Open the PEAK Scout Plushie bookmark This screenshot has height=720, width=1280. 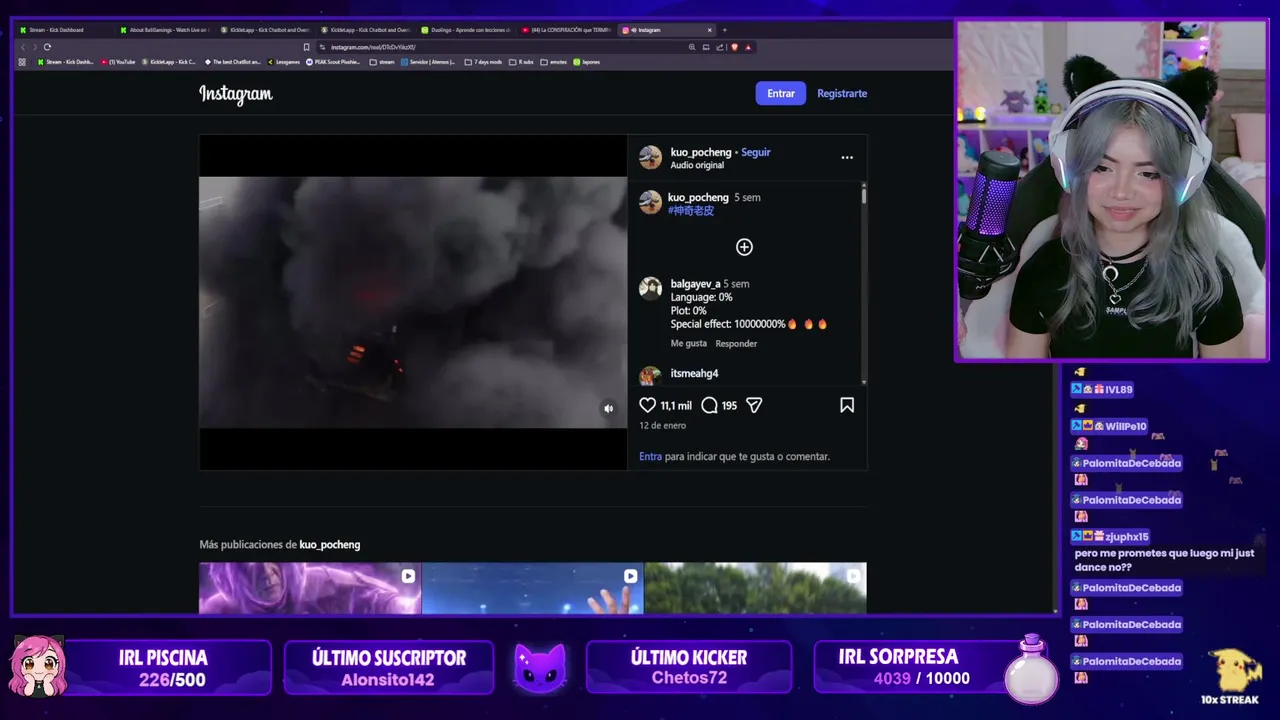point(334,62)
